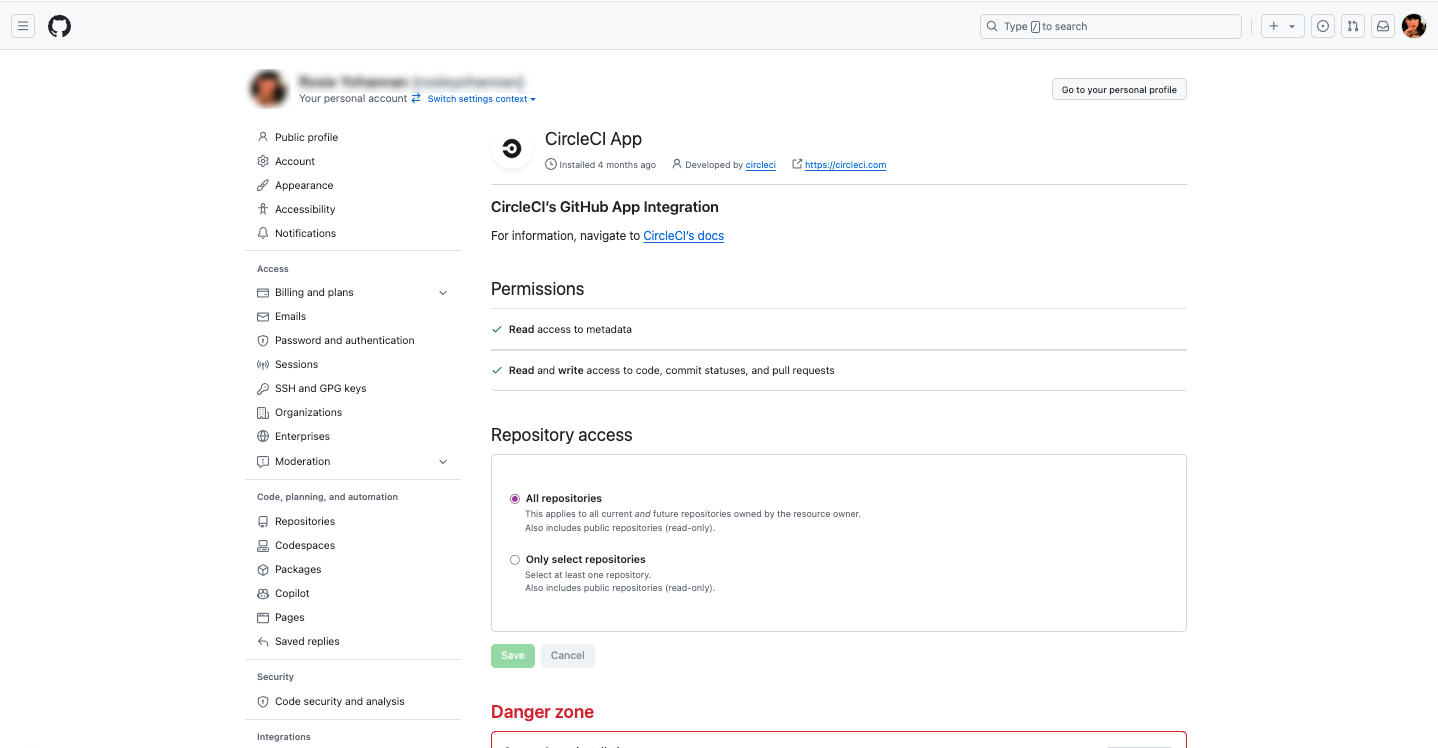Open the issues icon in header

[x=1323, y=27]
